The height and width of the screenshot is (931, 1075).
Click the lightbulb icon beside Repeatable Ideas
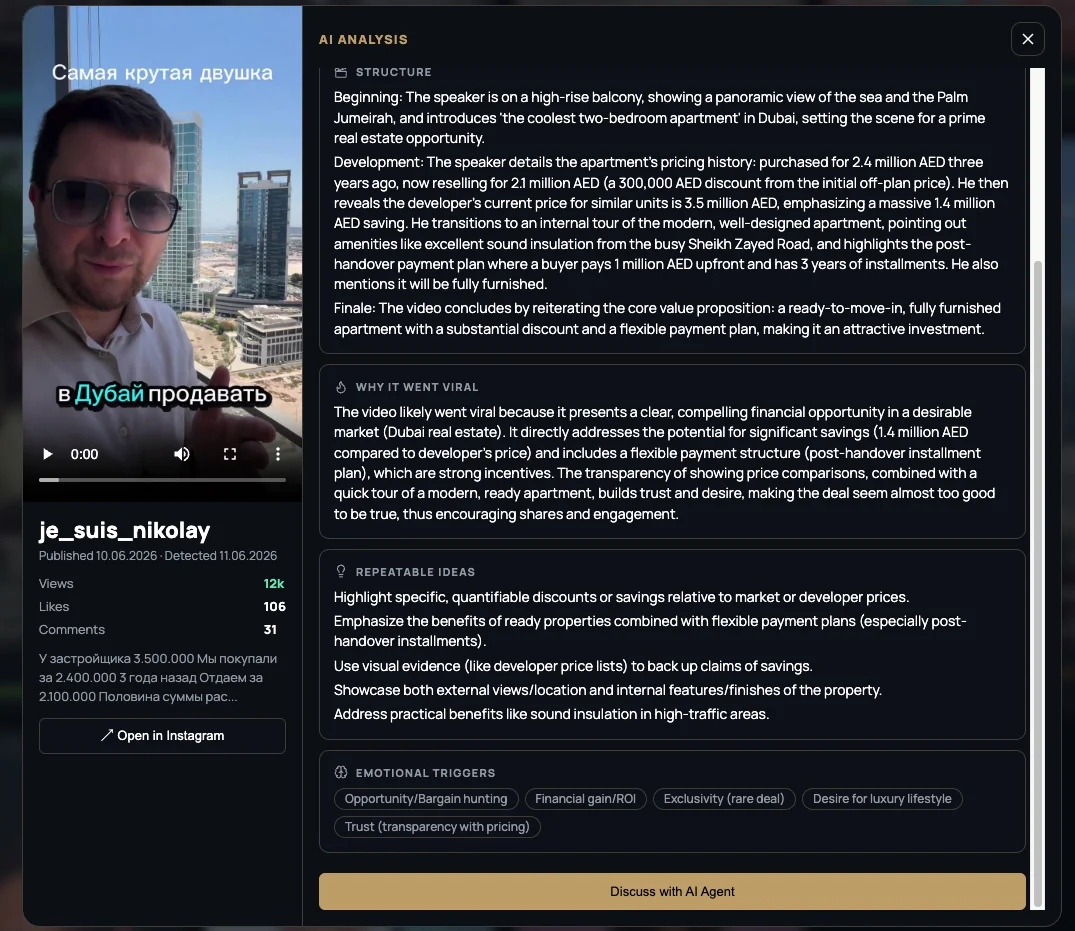(341, 572)
